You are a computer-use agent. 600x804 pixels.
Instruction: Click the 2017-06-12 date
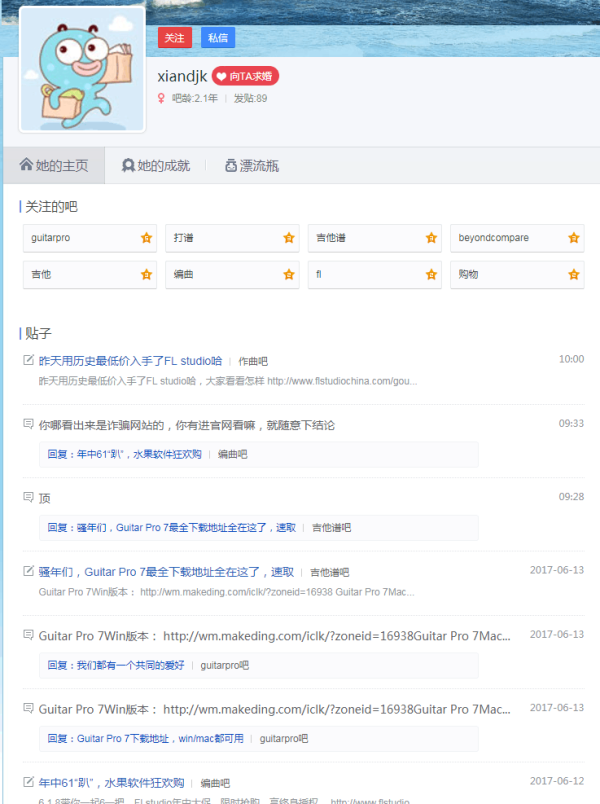(x=557, y=781)
